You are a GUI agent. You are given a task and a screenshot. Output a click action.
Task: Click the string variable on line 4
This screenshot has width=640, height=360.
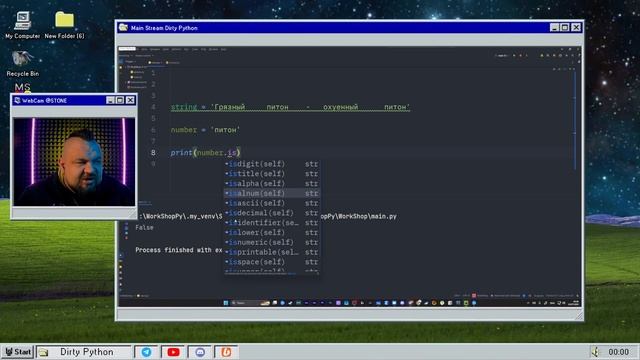point(184,107)
